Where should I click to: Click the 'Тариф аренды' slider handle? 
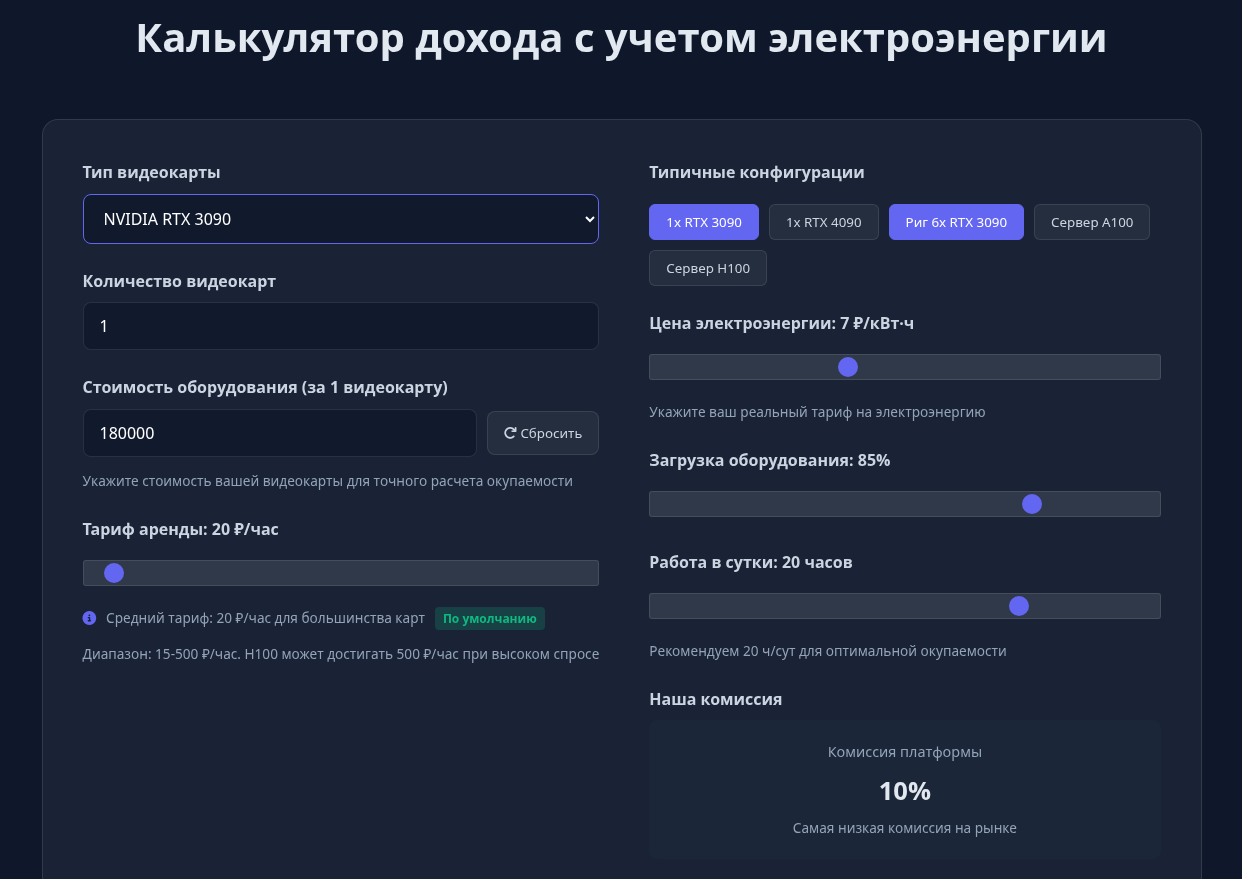coord(114,573)
